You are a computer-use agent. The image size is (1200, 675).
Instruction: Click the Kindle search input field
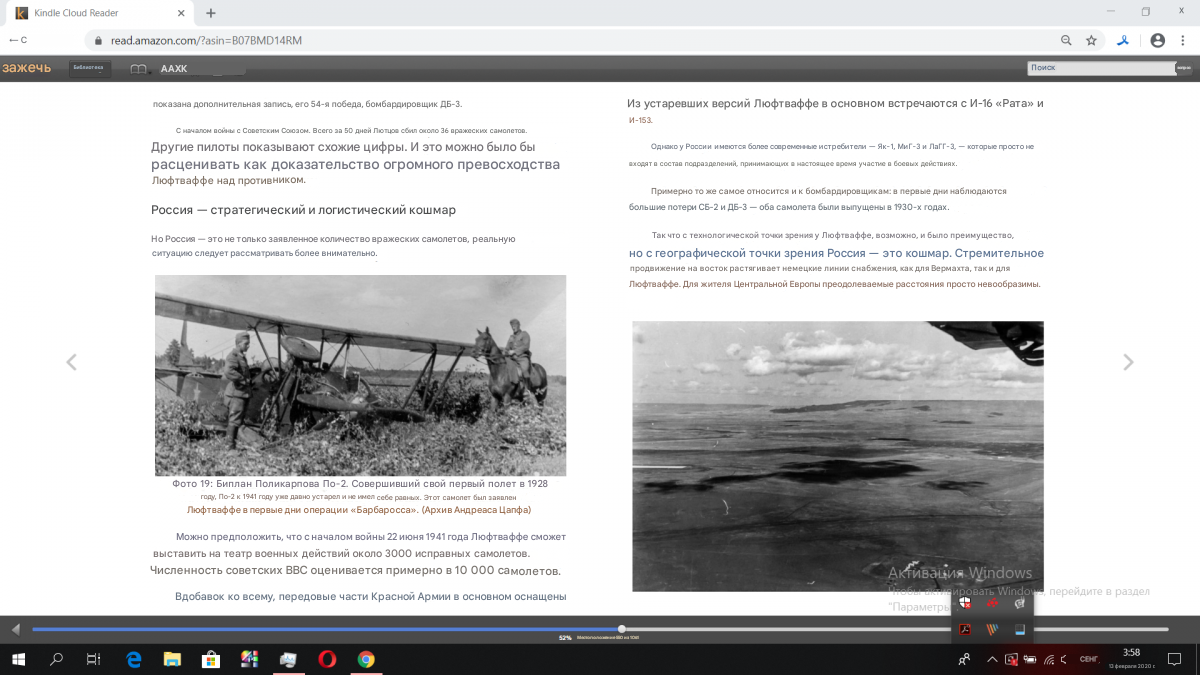(x=1100, y=68)
